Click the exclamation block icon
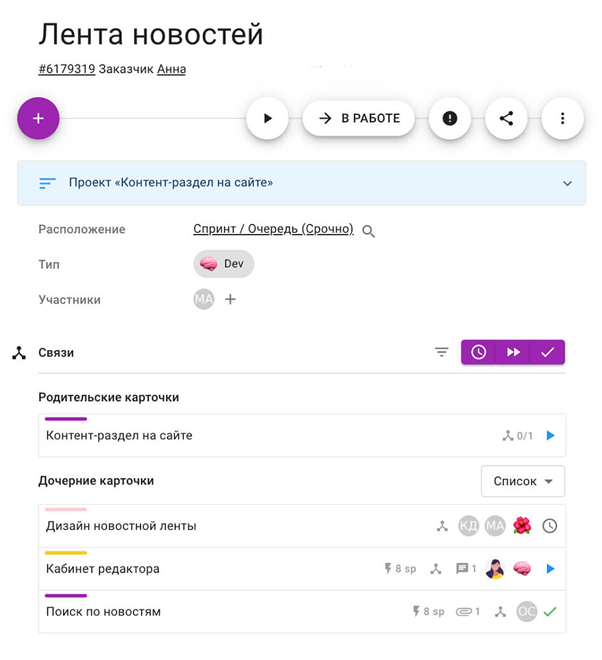602x660 pixels. (x=450, y=118)
